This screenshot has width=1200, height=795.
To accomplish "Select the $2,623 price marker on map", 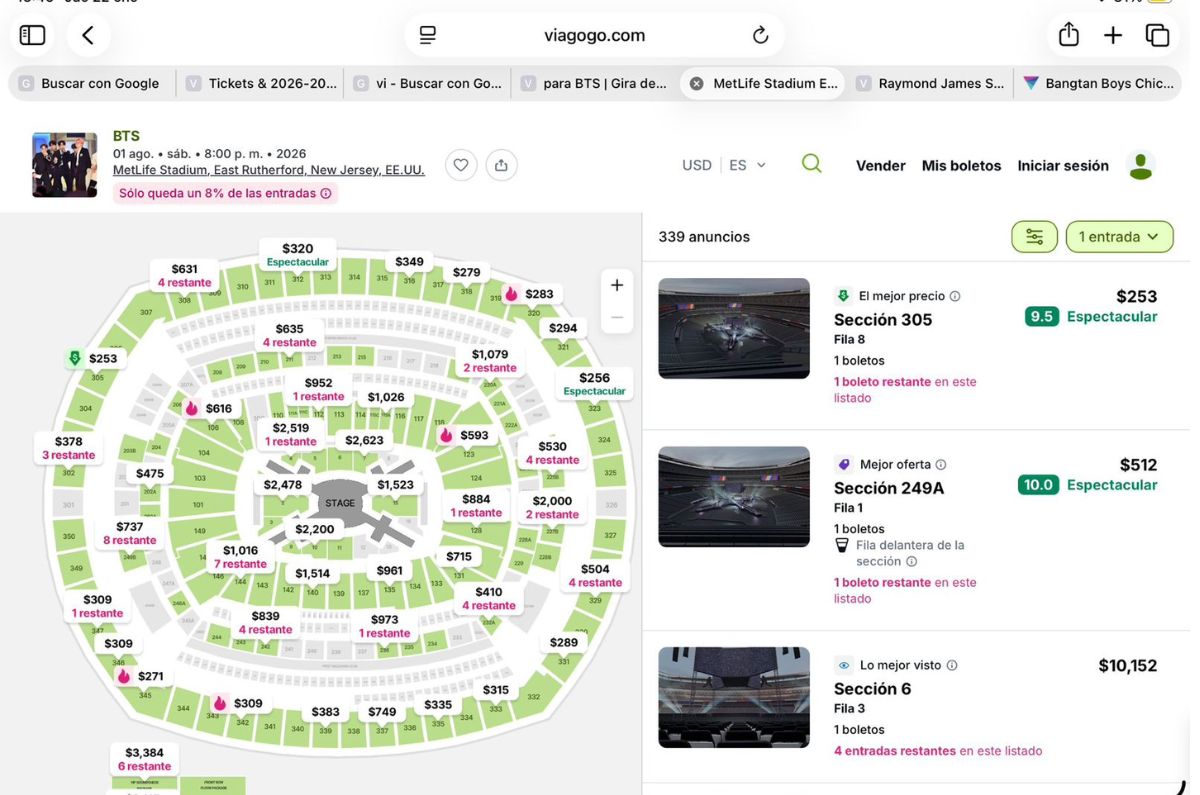I will (364, 440).
